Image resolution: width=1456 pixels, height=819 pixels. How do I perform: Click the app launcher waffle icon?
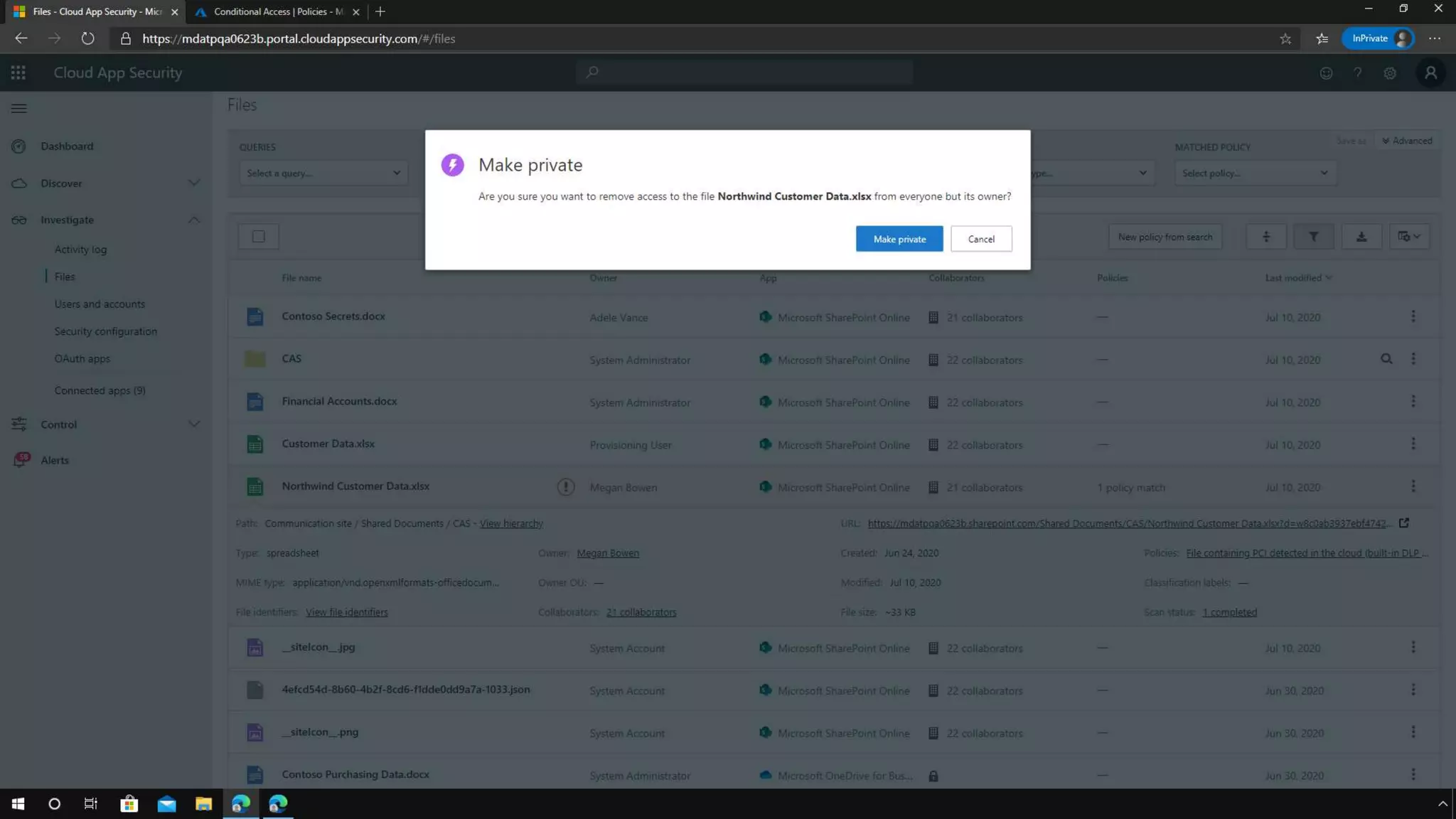[18, 73]
